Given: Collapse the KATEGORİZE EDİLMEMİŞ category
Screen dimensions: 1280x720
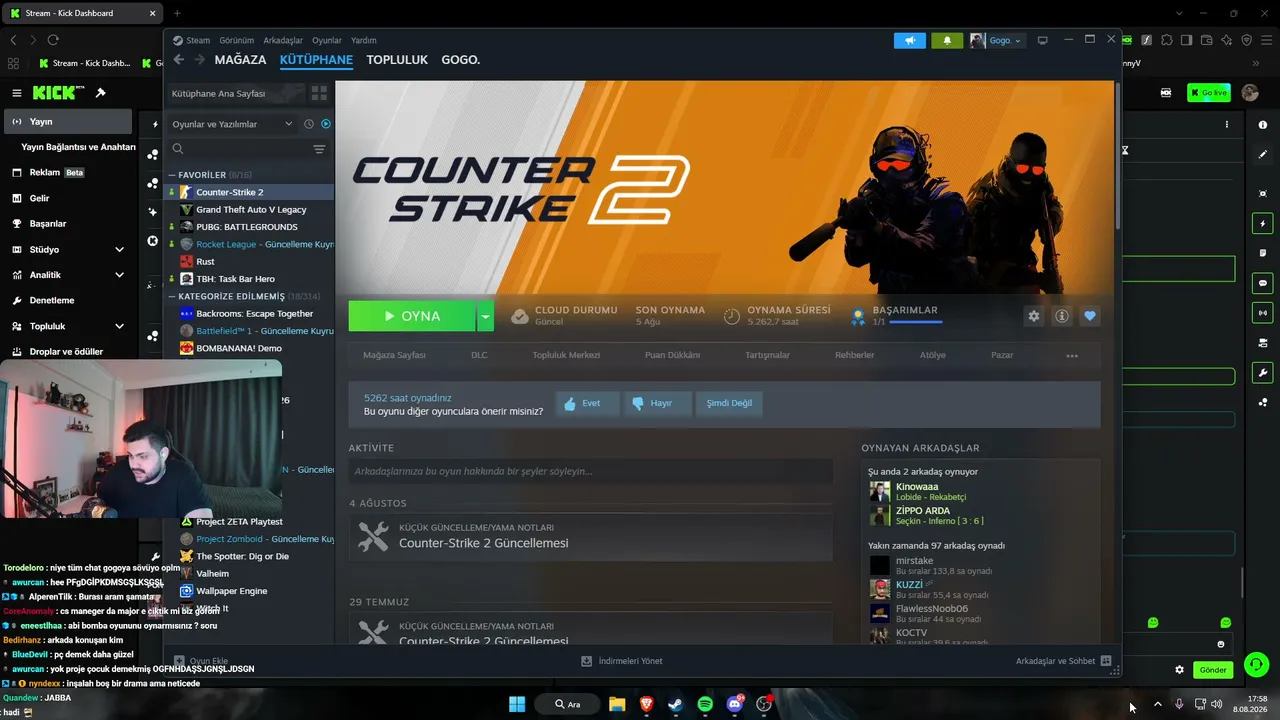Looking at the screenshot, I should coord(172,297).
